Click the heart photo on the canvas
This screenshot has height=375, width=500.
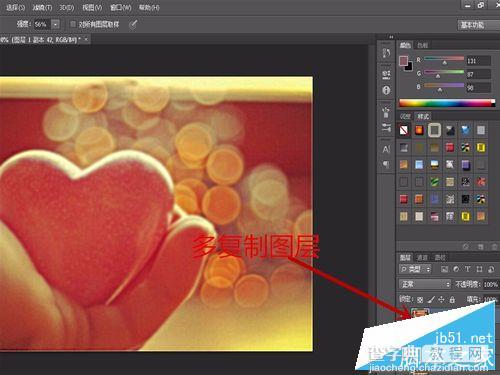coord(156,213)
